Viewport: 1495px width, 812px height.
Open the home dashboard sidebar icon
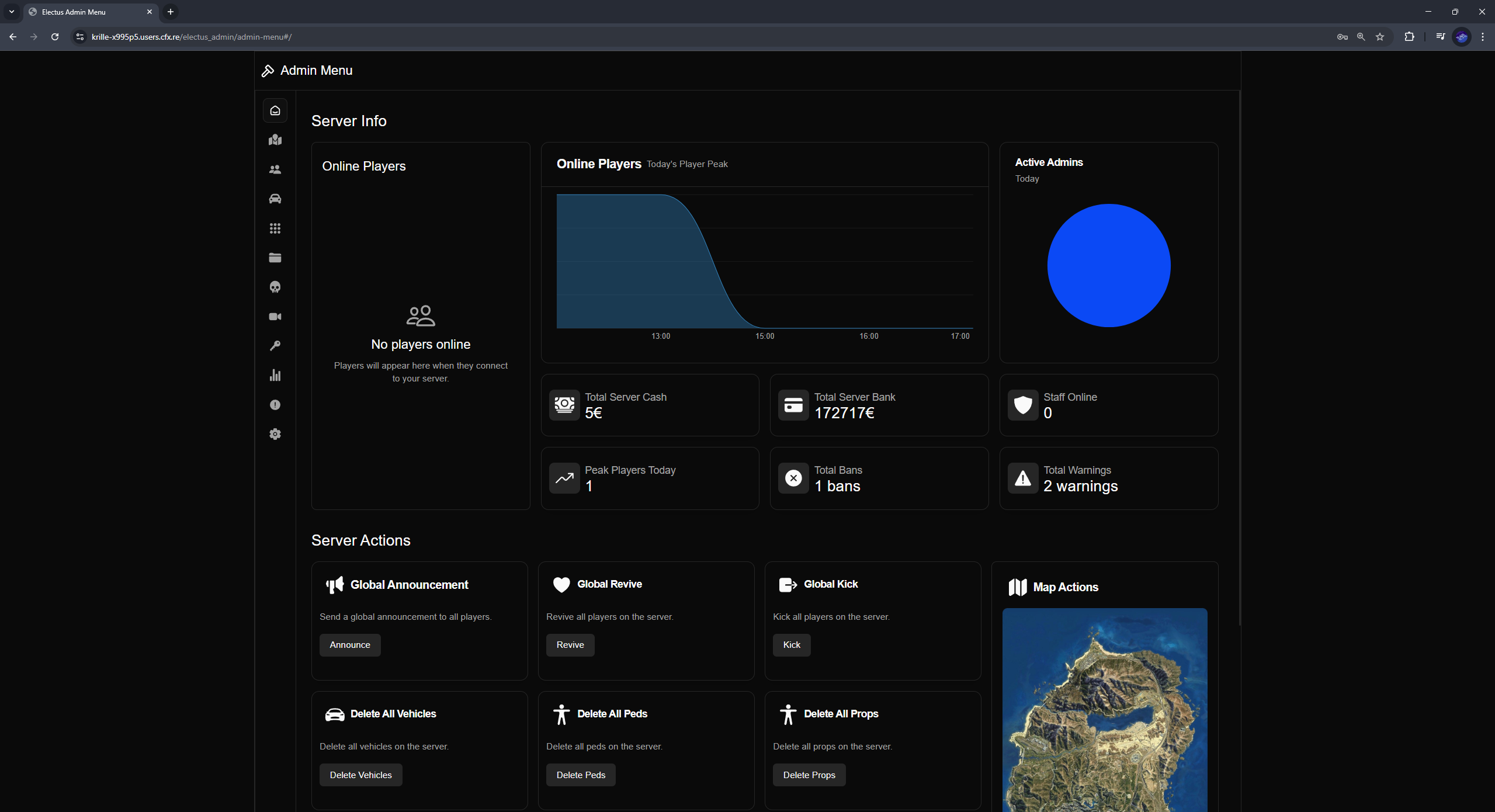(275, 110)
